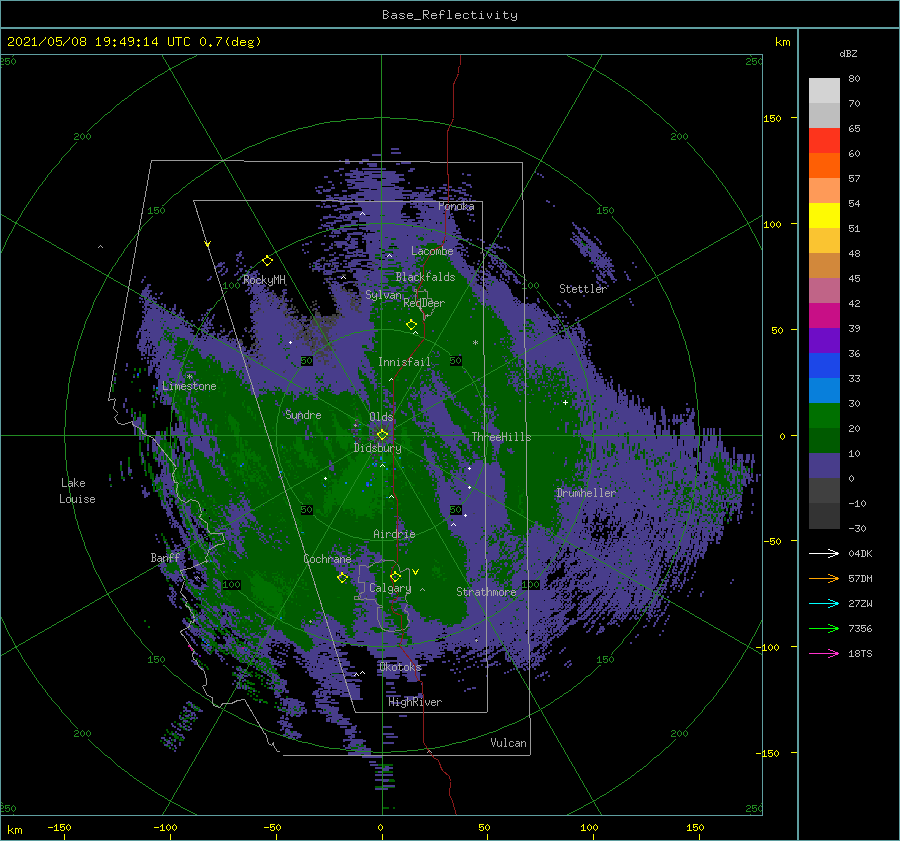Click the yellow radar site marker at Olds
This screenshot has height=841, width=900.
(382, 435)
